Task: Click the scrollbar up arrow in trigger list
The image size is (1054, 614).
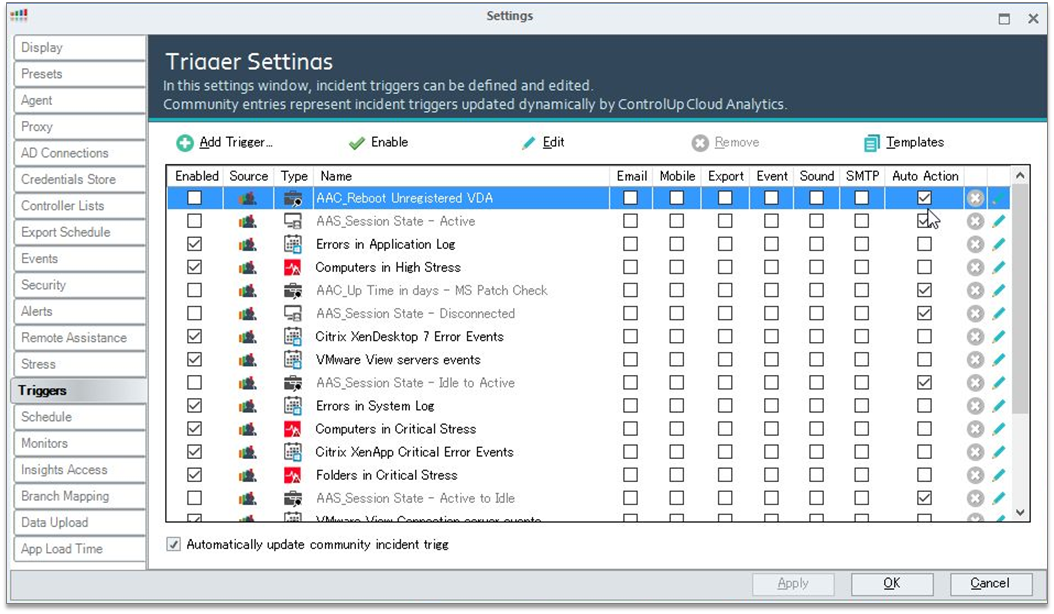Action: (x=1020, y=176)
